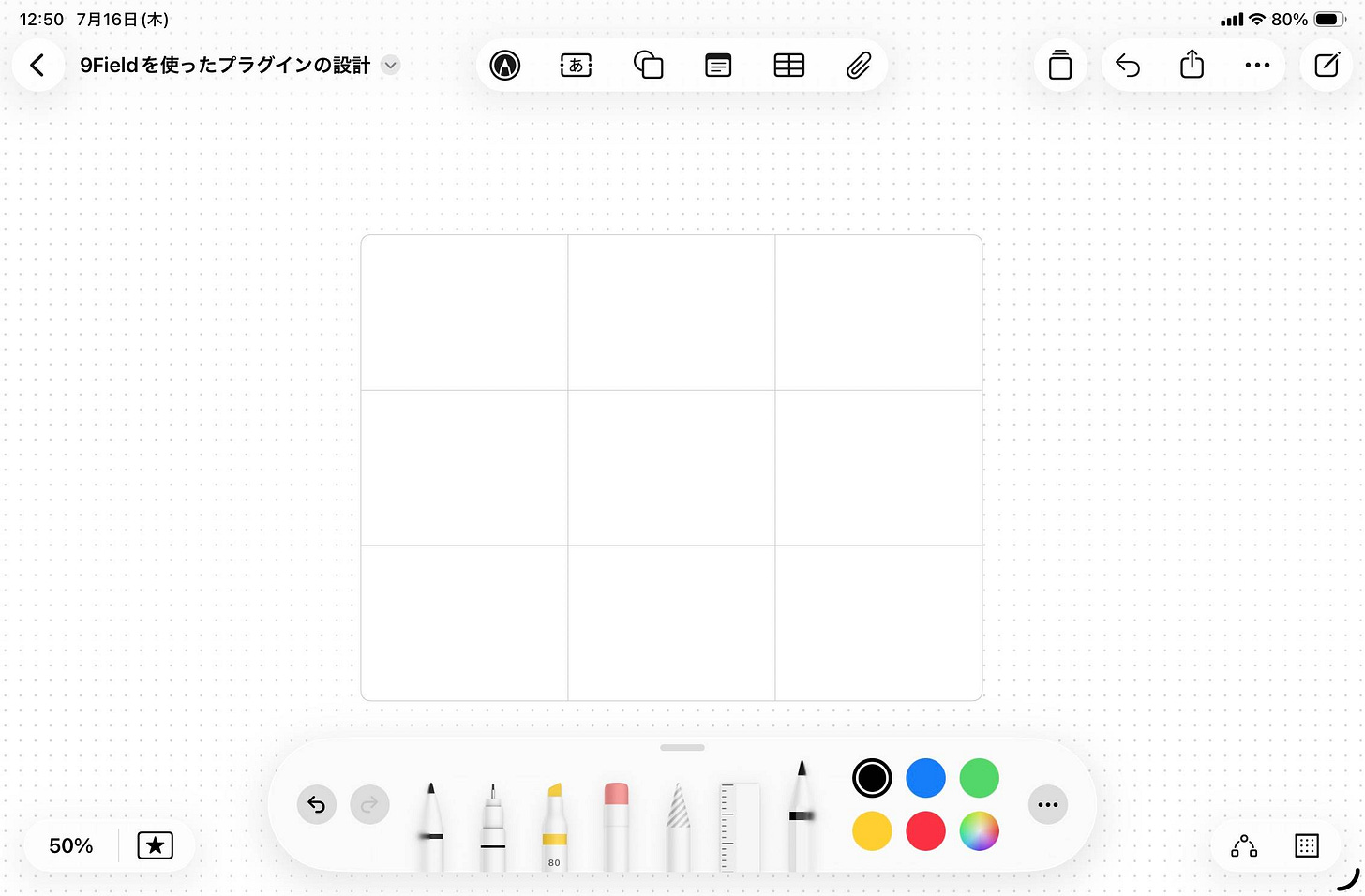The image size is (1365, 896).
Task: Toggle the dotted grid display
Action: [x=1307, y=845]
